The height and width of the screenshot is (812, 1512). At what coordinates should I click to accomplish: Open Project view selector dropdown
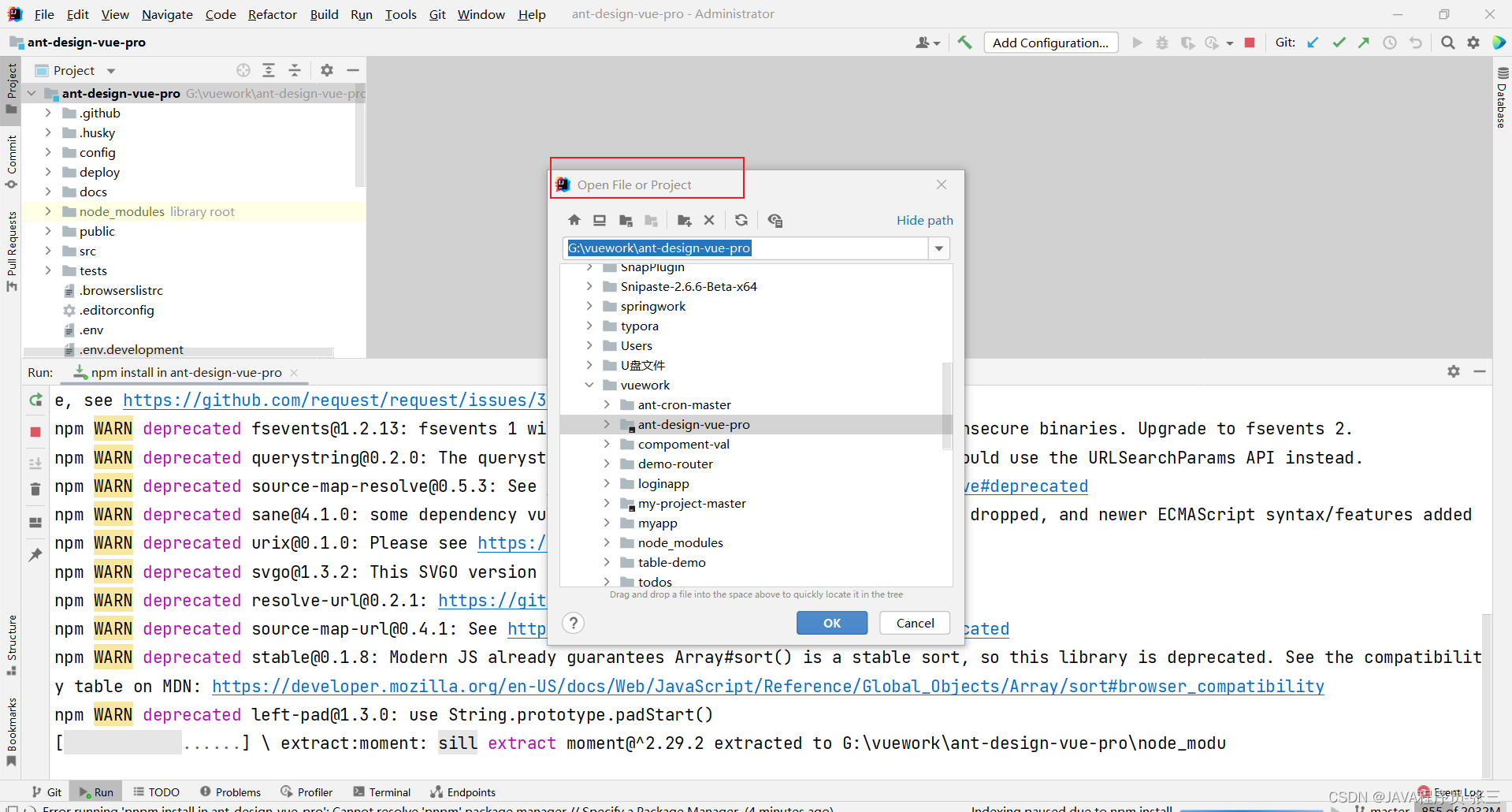(x=111, y=71)
